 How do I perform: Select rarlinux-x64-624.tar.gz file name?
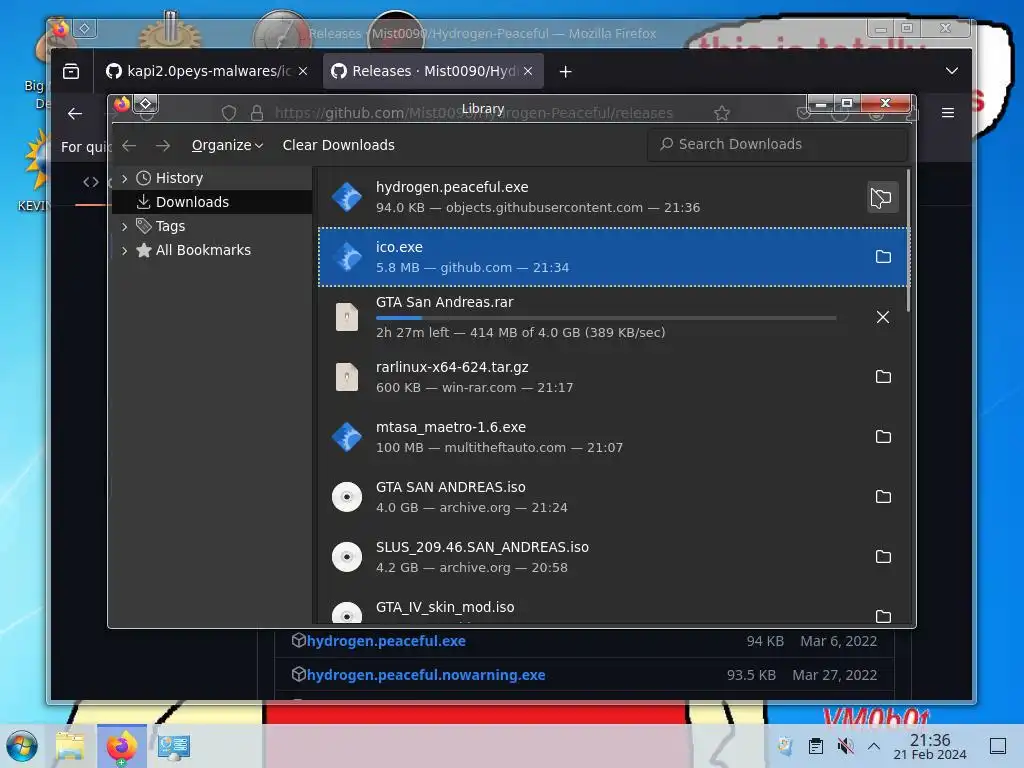[452, 367]
